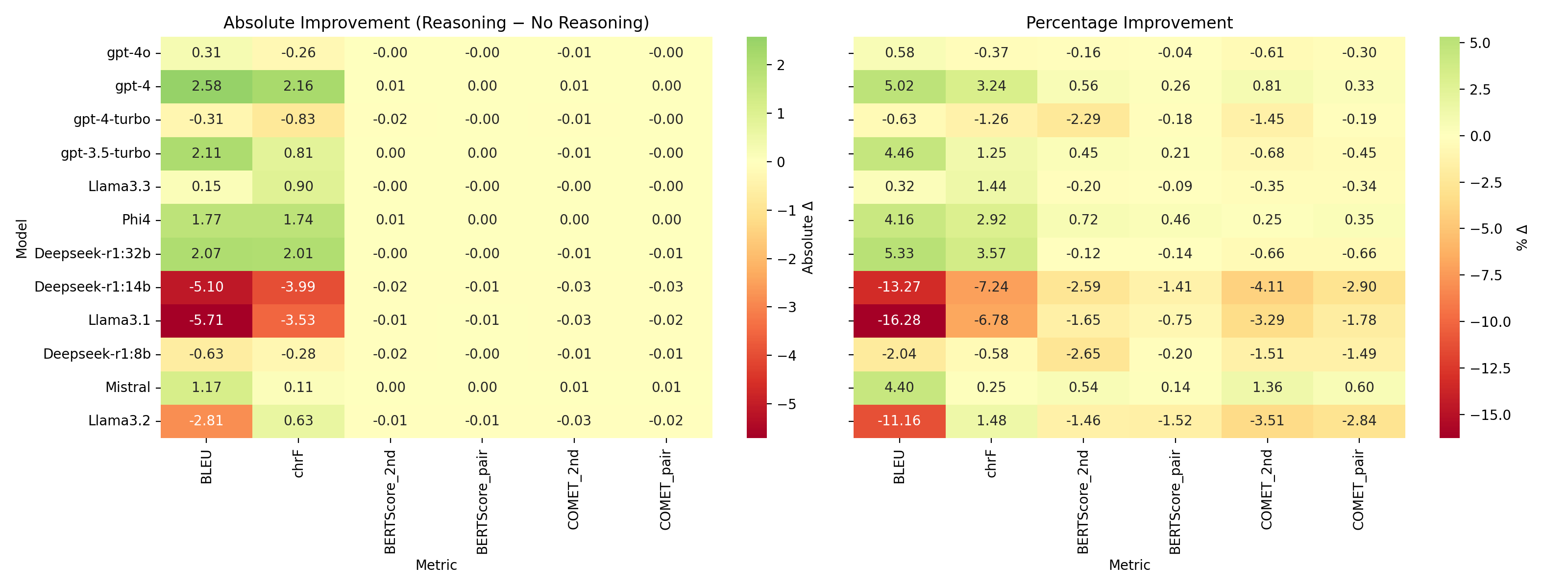Select the percentage cell showing -13.27
Viewport: 1568px width, 588px height.
899,287
